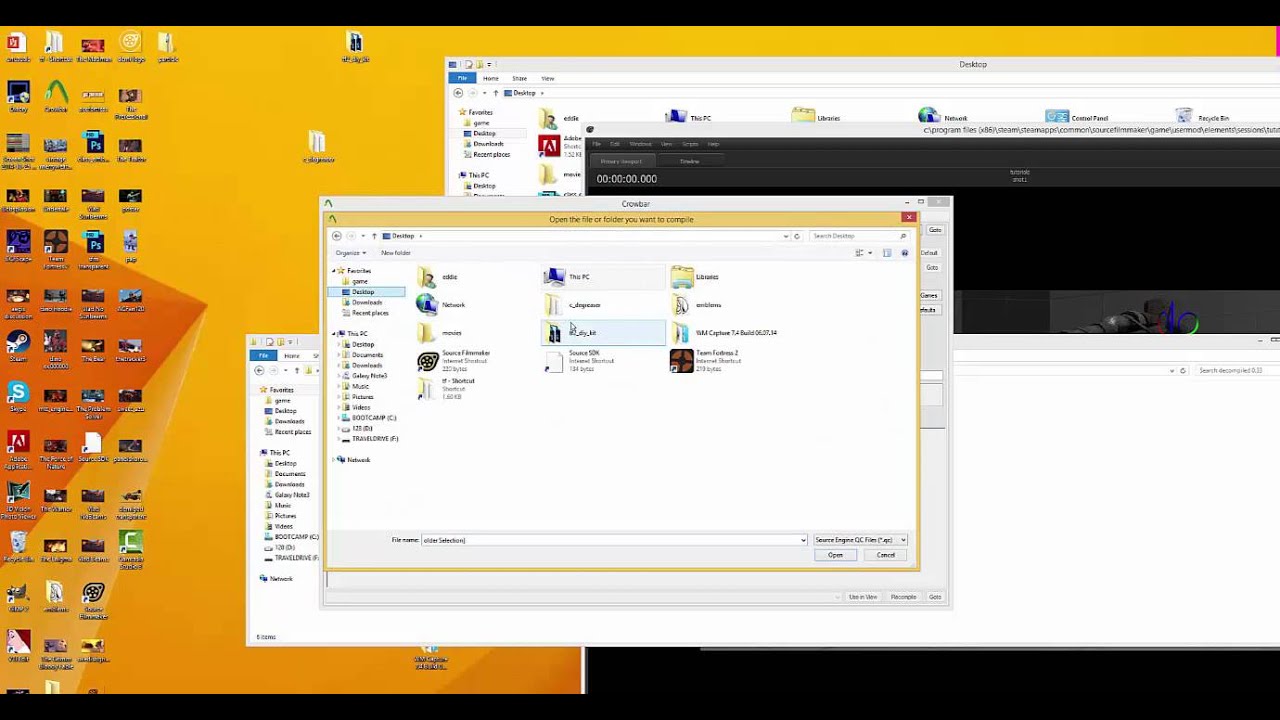Open the view options arrow beside the view icon
This screenshot has height=720, width=1280.
click(868, 253)
